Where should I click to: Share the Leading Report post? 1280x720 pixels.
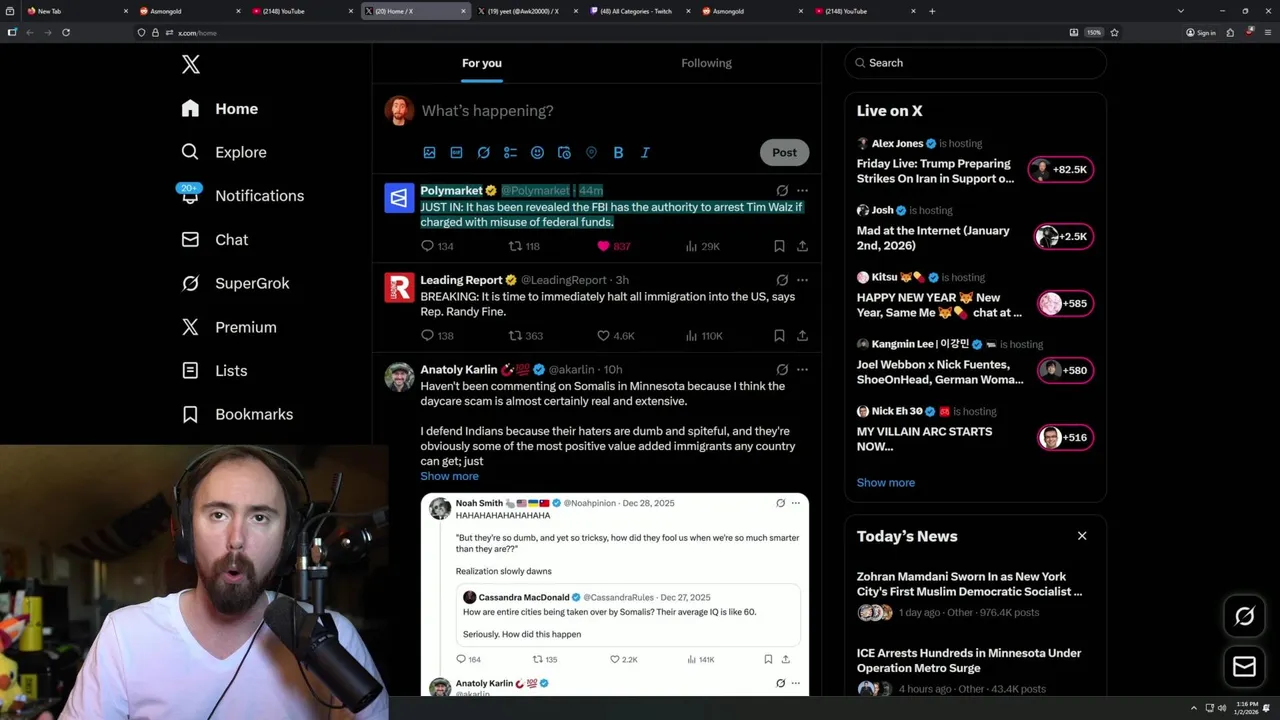(x=802, y=336)
